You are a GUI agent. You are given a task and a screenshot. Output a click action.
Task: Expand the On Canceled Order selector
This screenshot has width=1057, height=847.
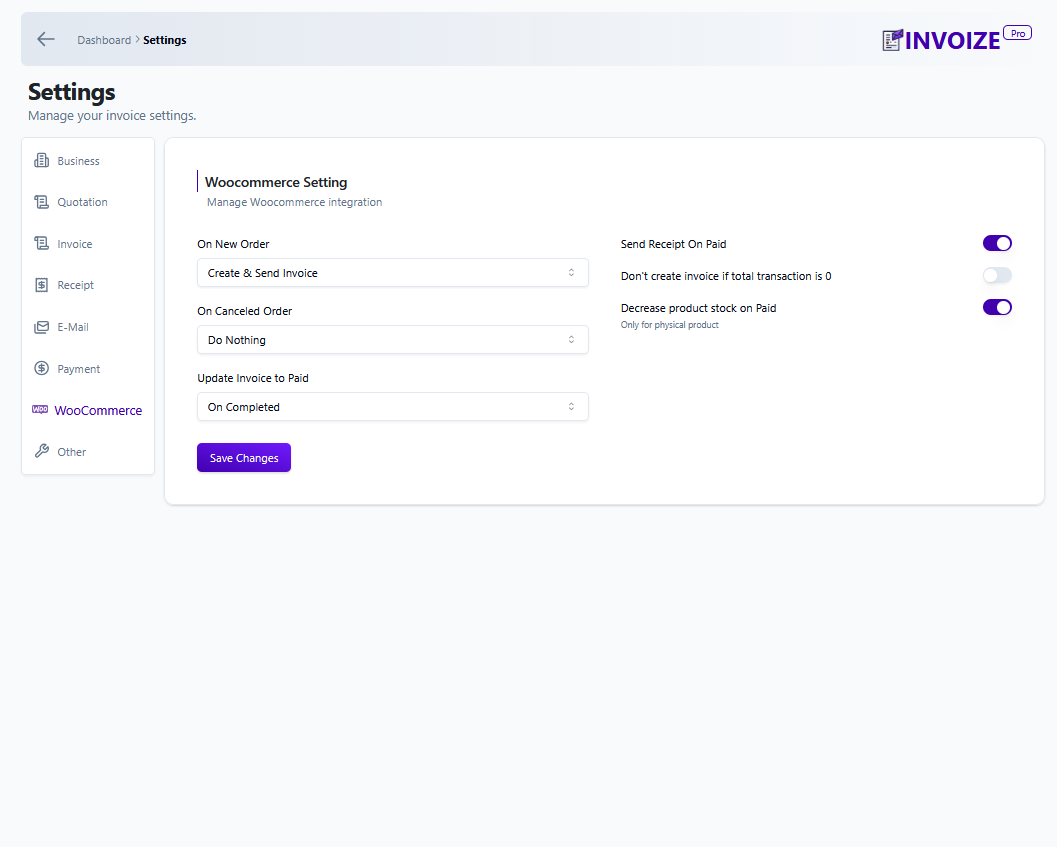[392, 339]
